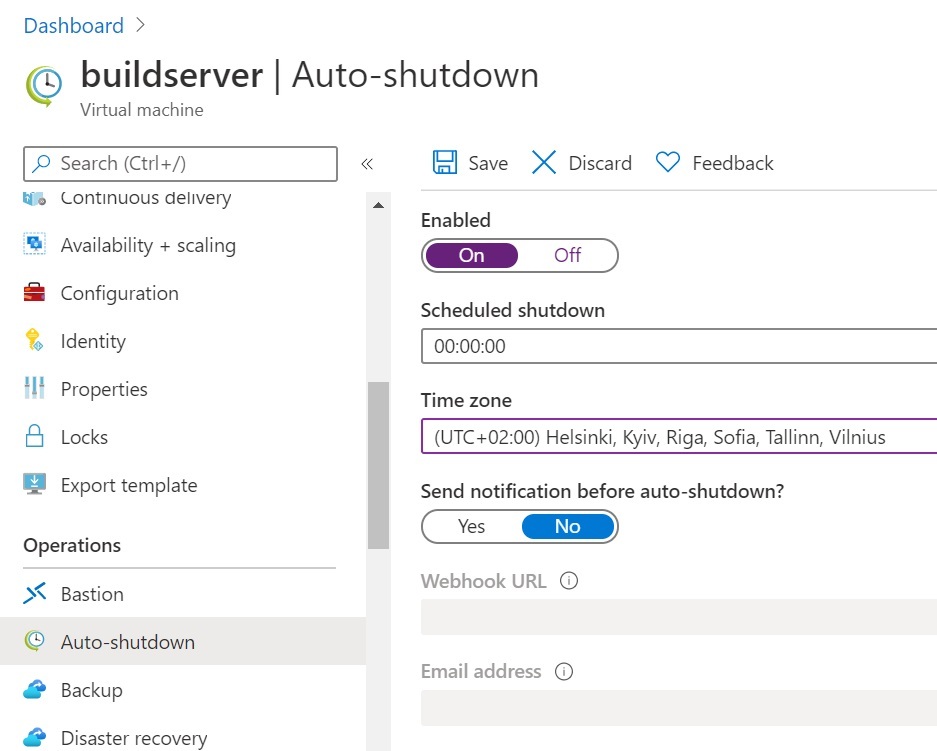Choose Yes for send notification
937x751 pixels.
click(471, 526)
